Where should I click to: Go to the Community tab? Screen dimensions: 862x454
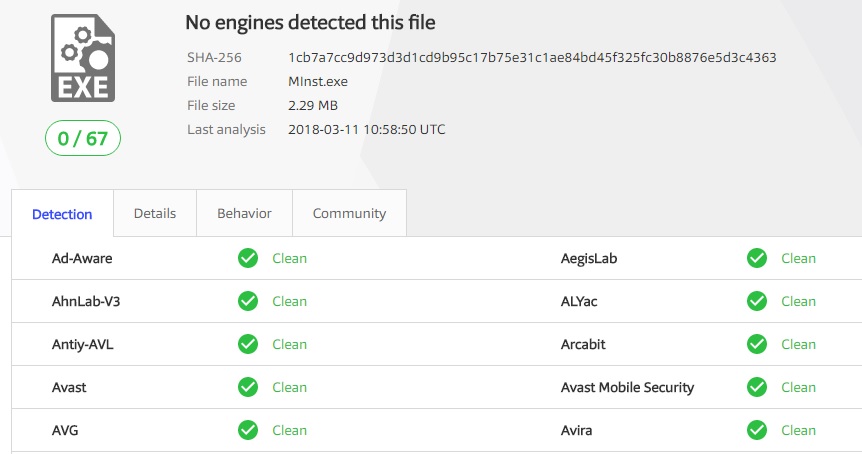pyautogui.click(x=349, y=213)
